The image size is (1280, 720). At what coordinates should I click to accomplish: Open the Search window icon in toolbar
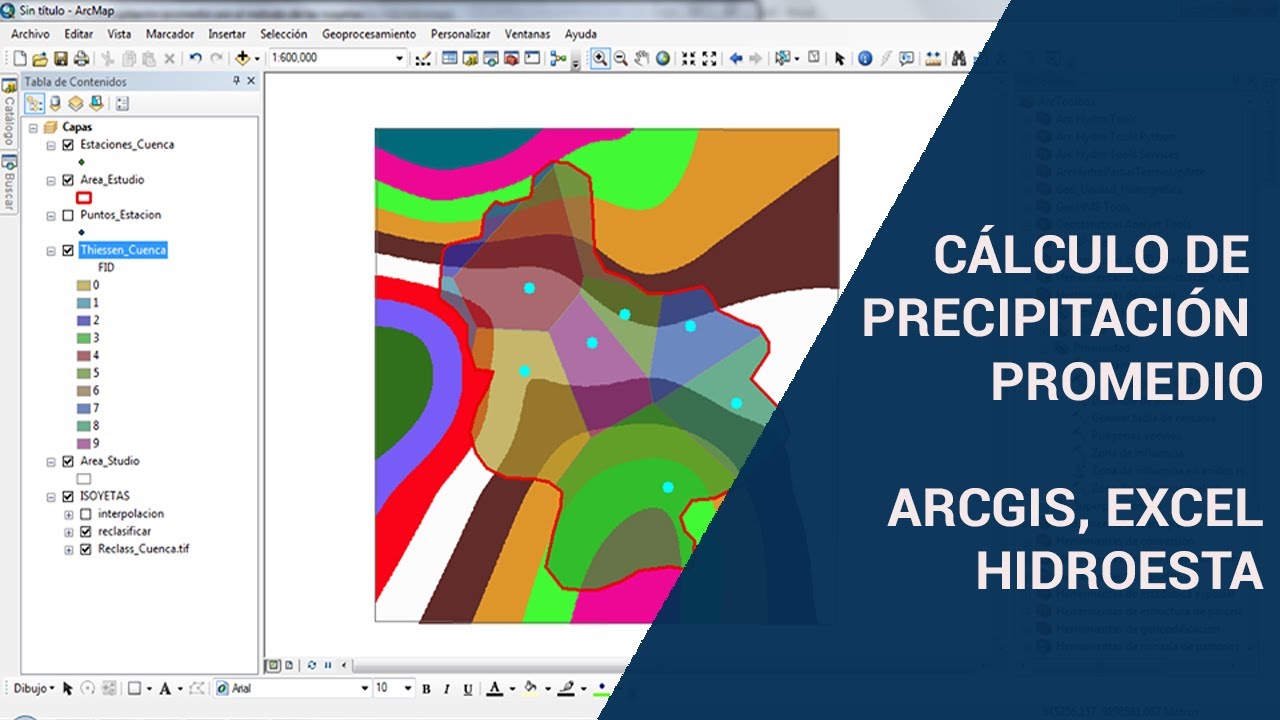point(491,59)
